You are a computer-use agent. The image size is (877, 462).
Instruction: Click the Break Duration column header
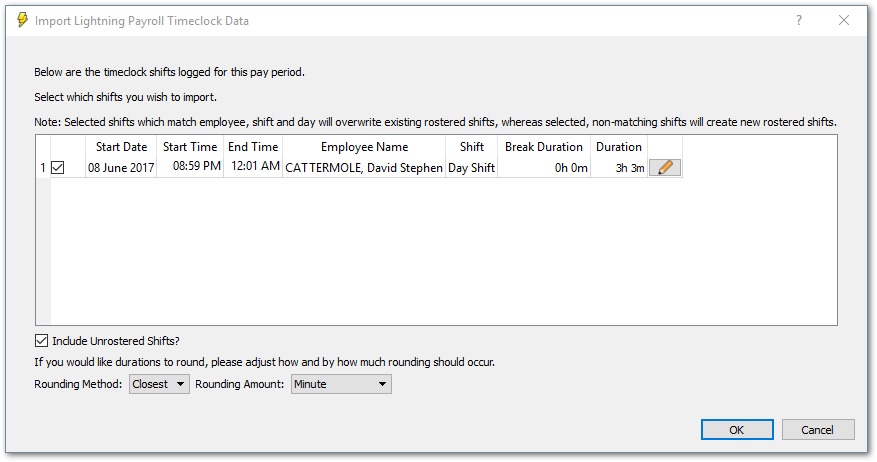point(544,147)
